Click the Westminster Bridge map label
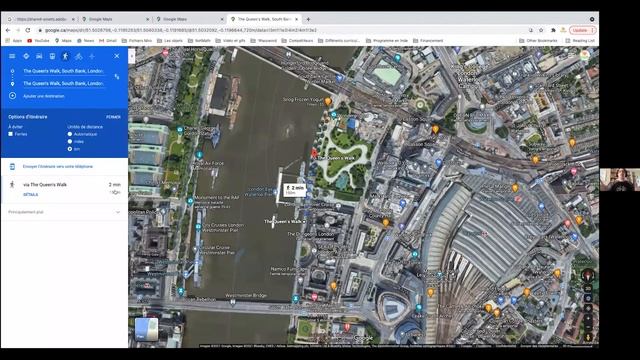 pos(246,295)
